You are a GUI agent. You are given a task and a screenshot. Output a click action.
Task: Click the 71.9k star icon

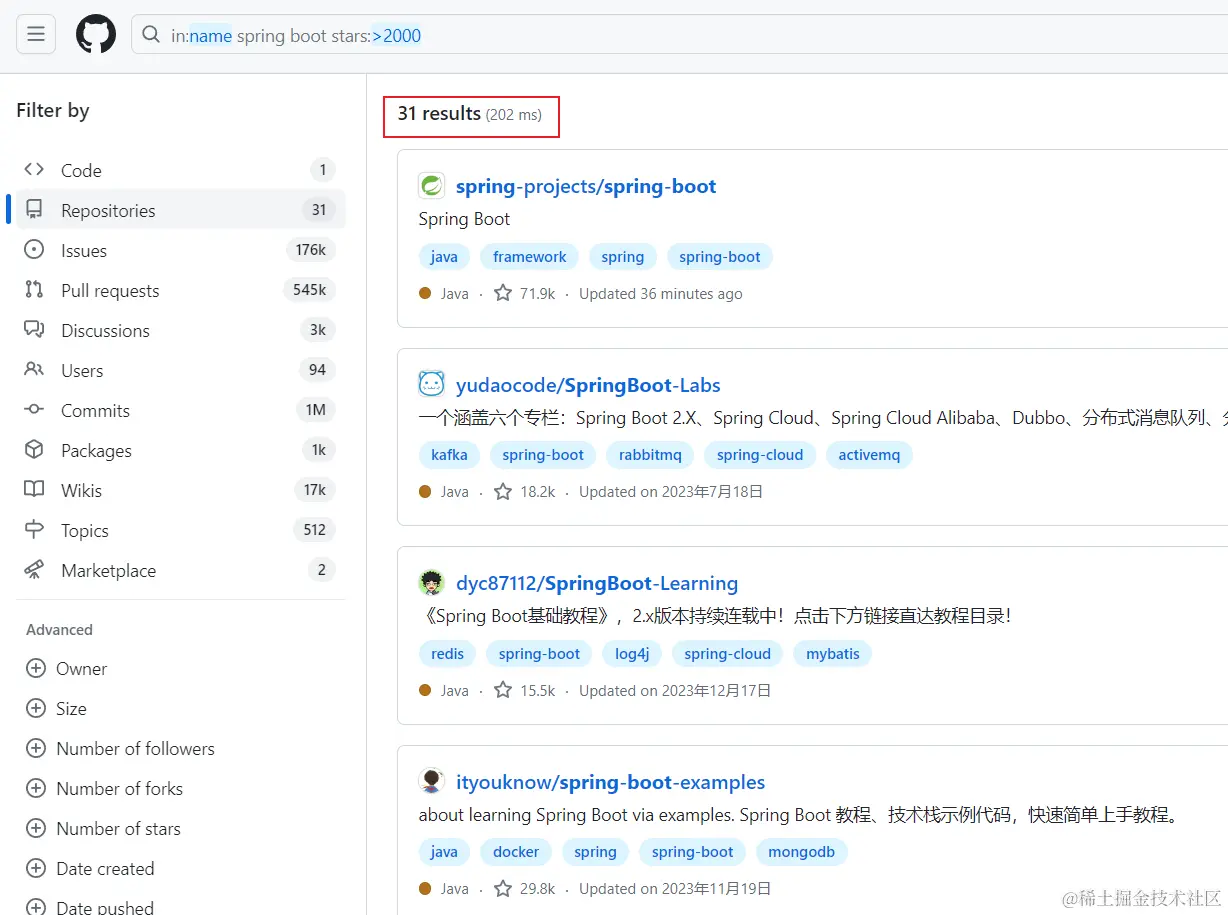pos(503,293)
